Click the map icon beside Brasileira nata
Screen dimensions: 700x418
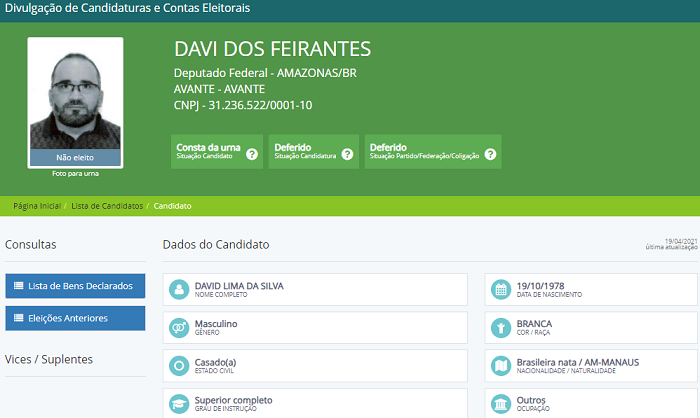501,366
